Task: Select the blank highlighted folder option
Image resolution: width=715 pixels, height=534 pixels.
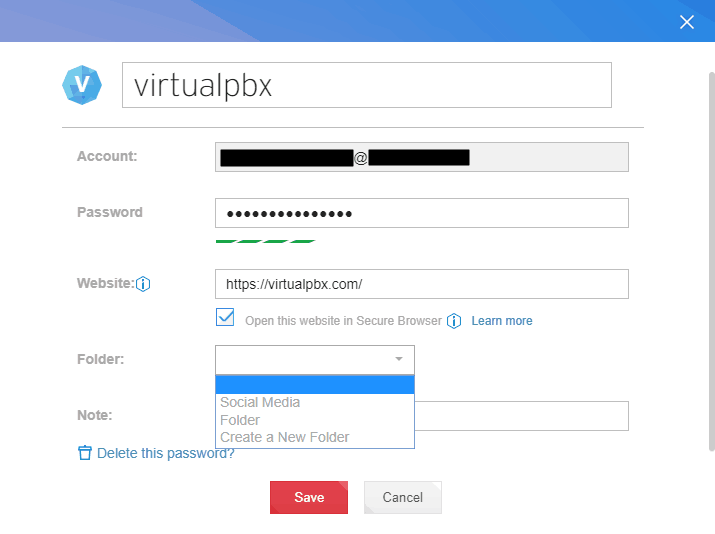Action: click(x=315, y=385)
